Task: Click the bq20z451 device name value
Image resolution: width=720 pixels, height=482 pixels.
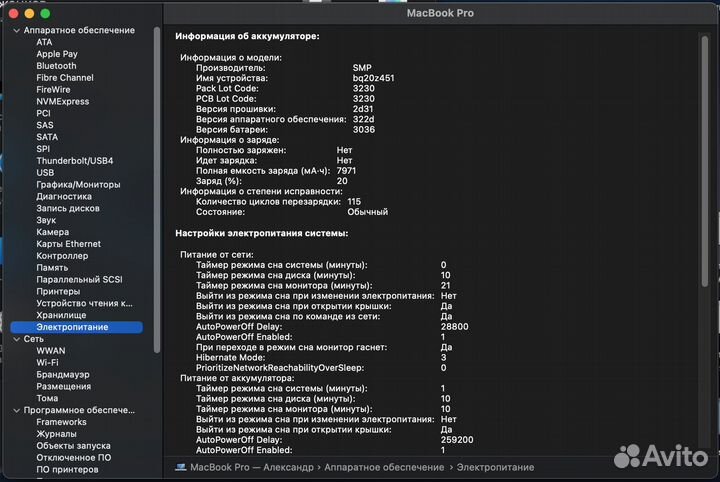Action: point(373,78)
